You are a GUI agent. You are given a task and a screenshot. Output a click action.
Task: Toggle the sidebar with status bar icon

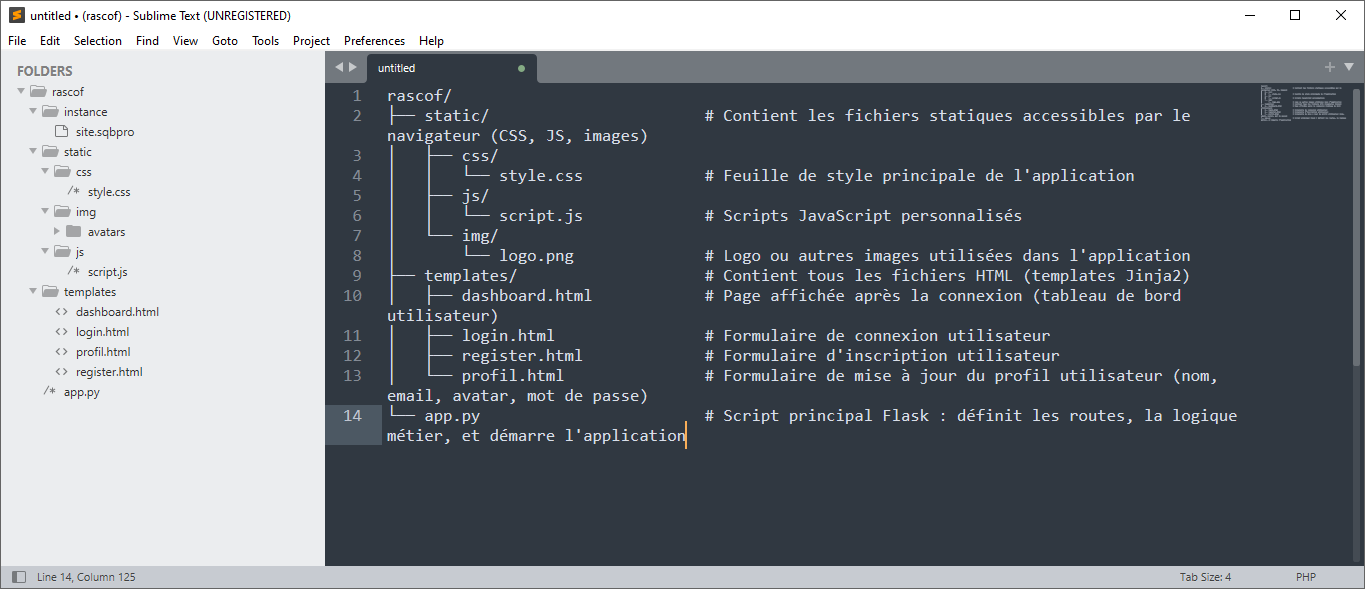pos(19,577)
